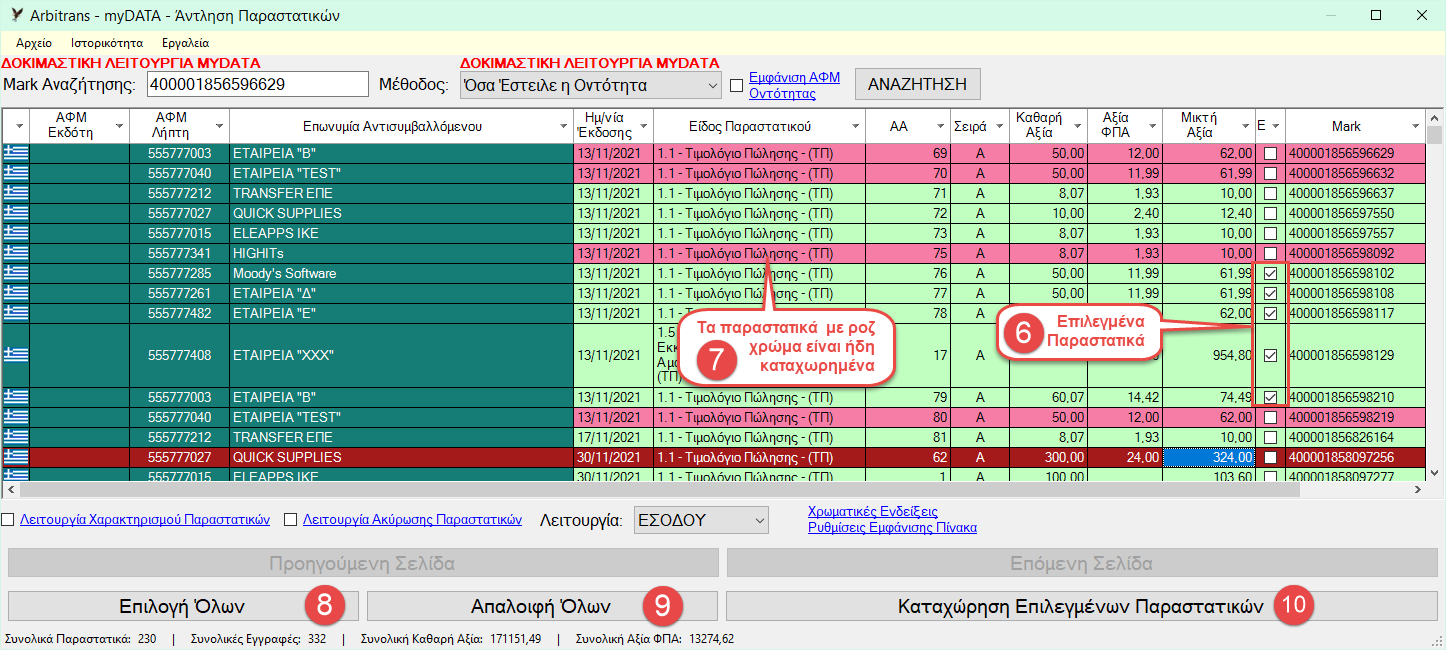Enable the Λειτουργία Ακύρωσης Παραστατικών checkbox
The image size is (1446, 650).
point(292,520)
